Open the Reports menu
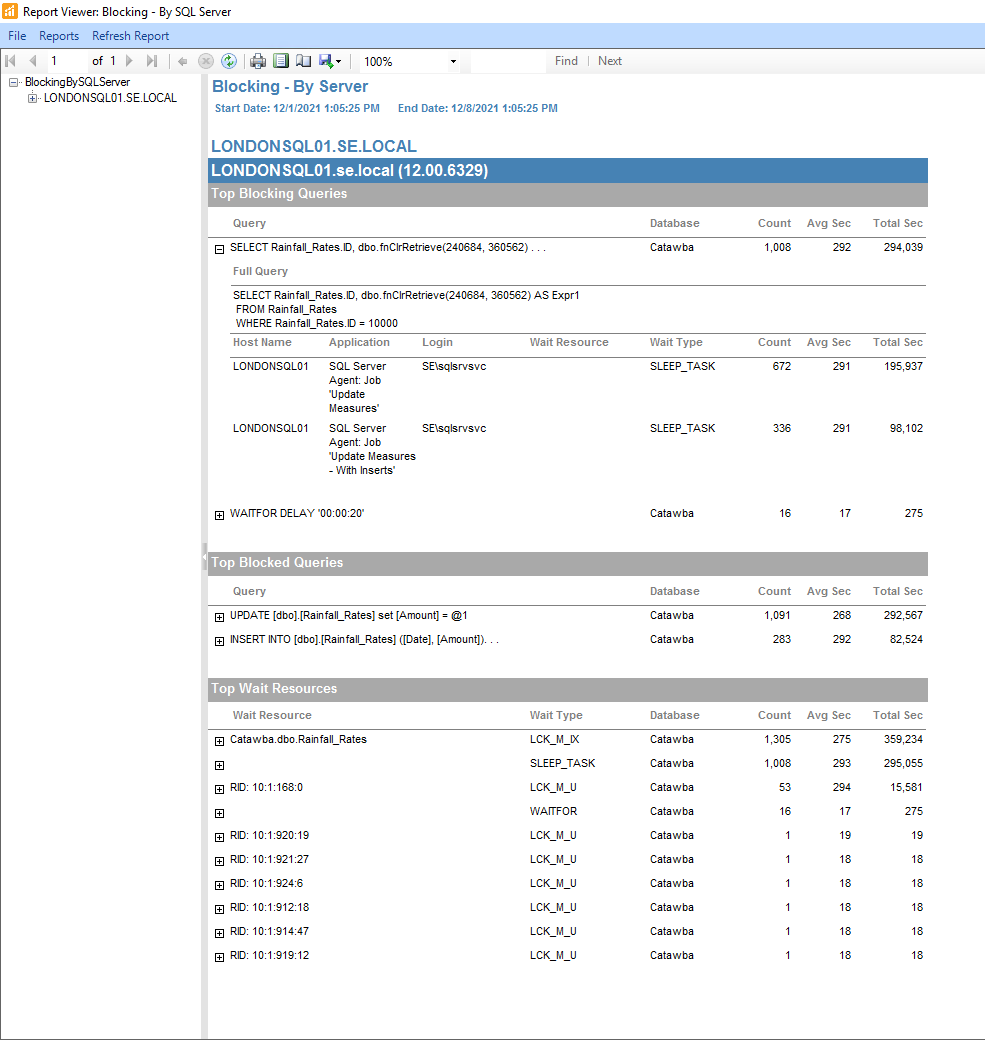 59,36
